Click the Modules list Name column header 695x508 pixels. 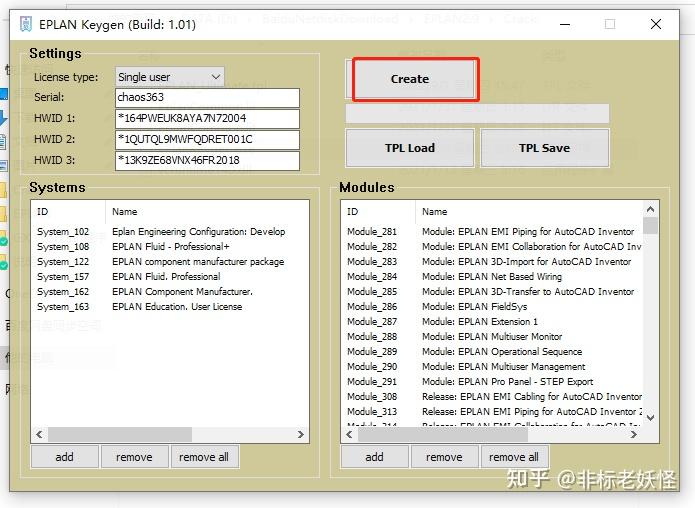point(529,212)
